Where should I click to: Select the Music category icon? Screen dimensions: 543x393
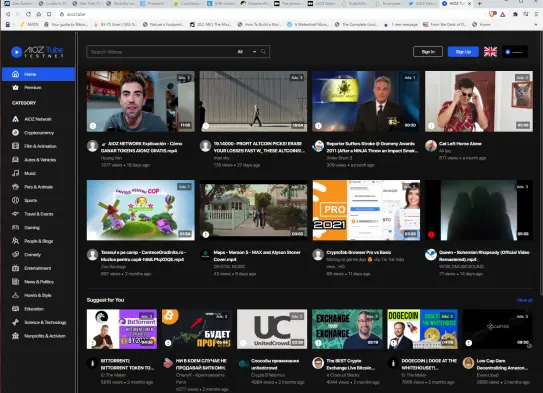(x=16, y=173)
